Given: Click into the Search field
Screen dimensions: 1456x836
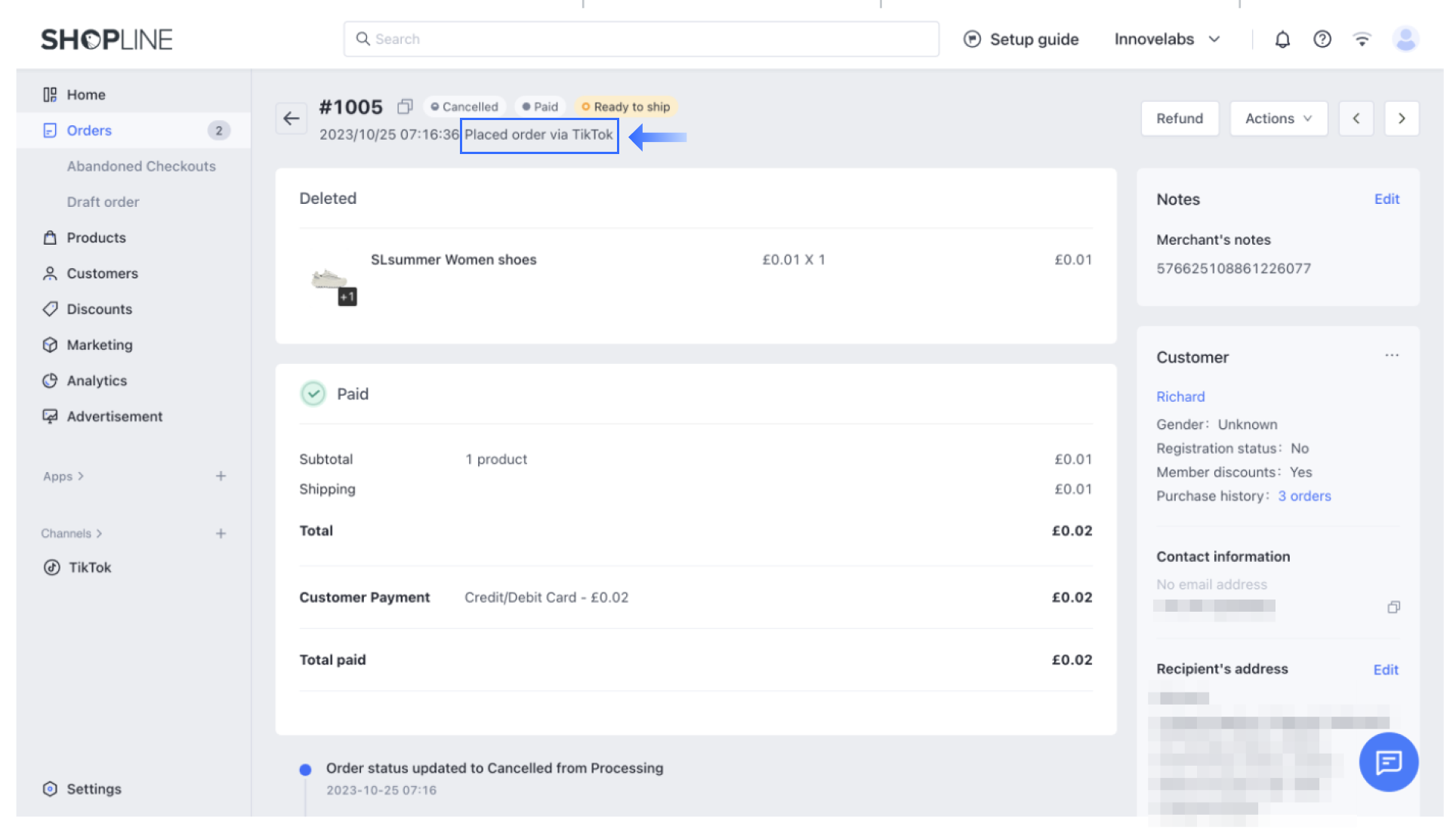Looking at the screenshot, I should click(642, 39).
